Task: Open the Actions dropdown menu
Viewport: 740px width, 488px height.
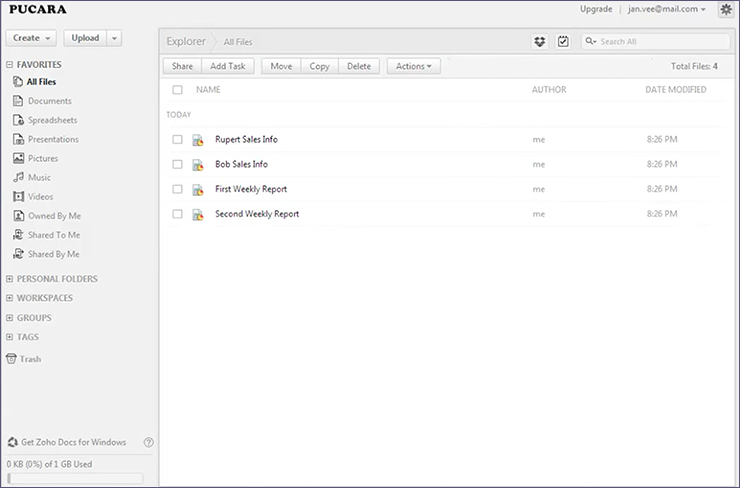Action: point(414,66)
